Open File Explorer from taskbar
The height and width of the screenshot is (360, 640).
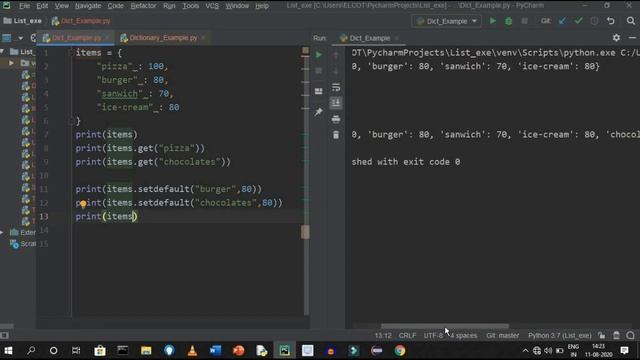click(x=146, y=351)
